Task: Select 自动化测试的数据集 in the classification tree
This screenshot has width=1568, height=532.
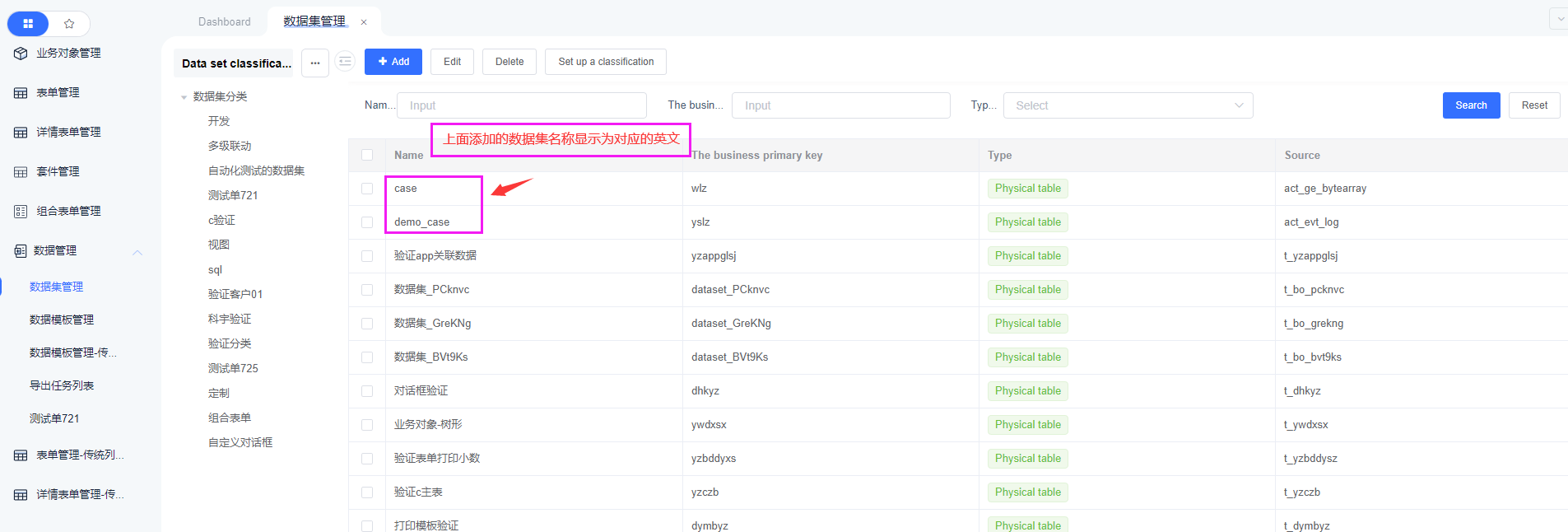Action: coord(256,170)
